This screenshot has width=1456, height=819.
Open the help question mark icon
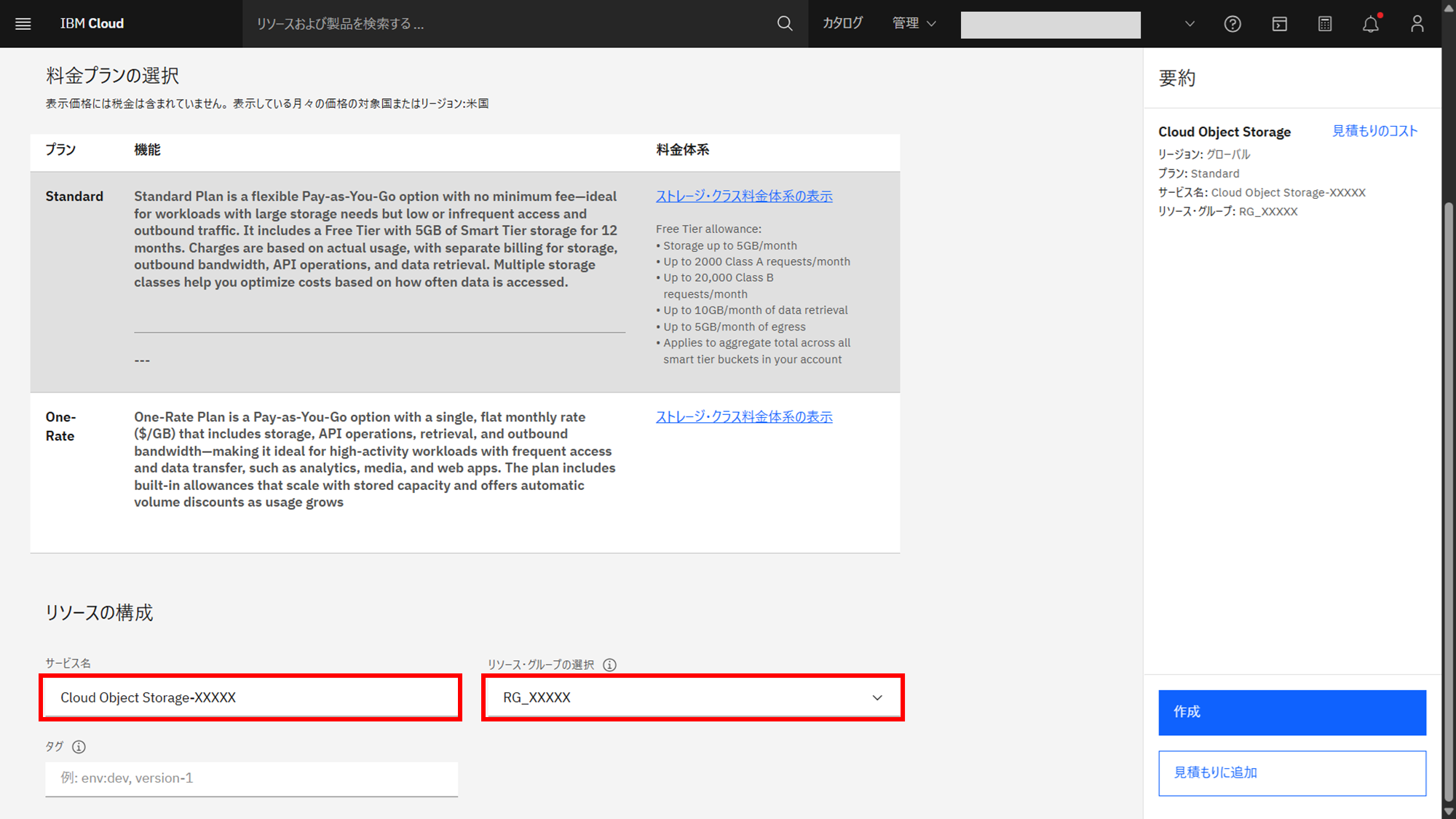point(1232,24)
